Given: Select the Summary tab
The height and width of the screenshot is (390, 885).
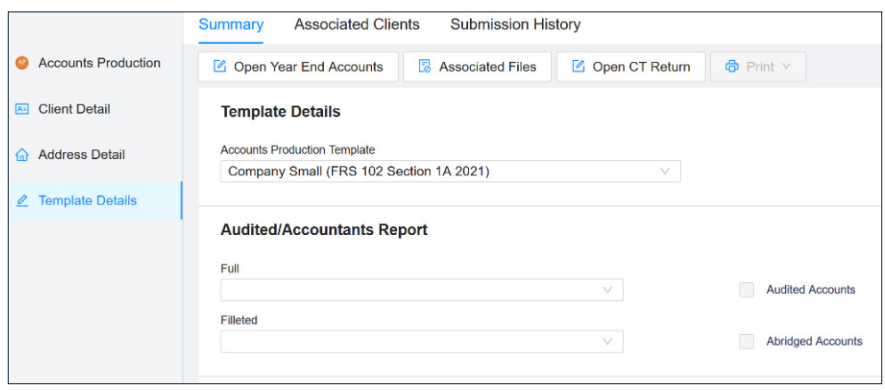Looking at the screenshot, I should 231,25.
